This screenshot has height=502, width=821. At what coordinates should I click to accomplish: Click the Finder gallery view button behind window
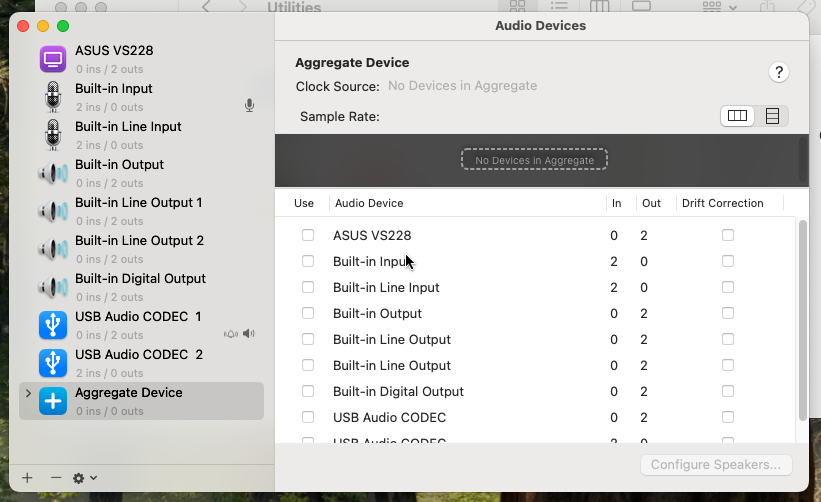[x=641, y=6]
